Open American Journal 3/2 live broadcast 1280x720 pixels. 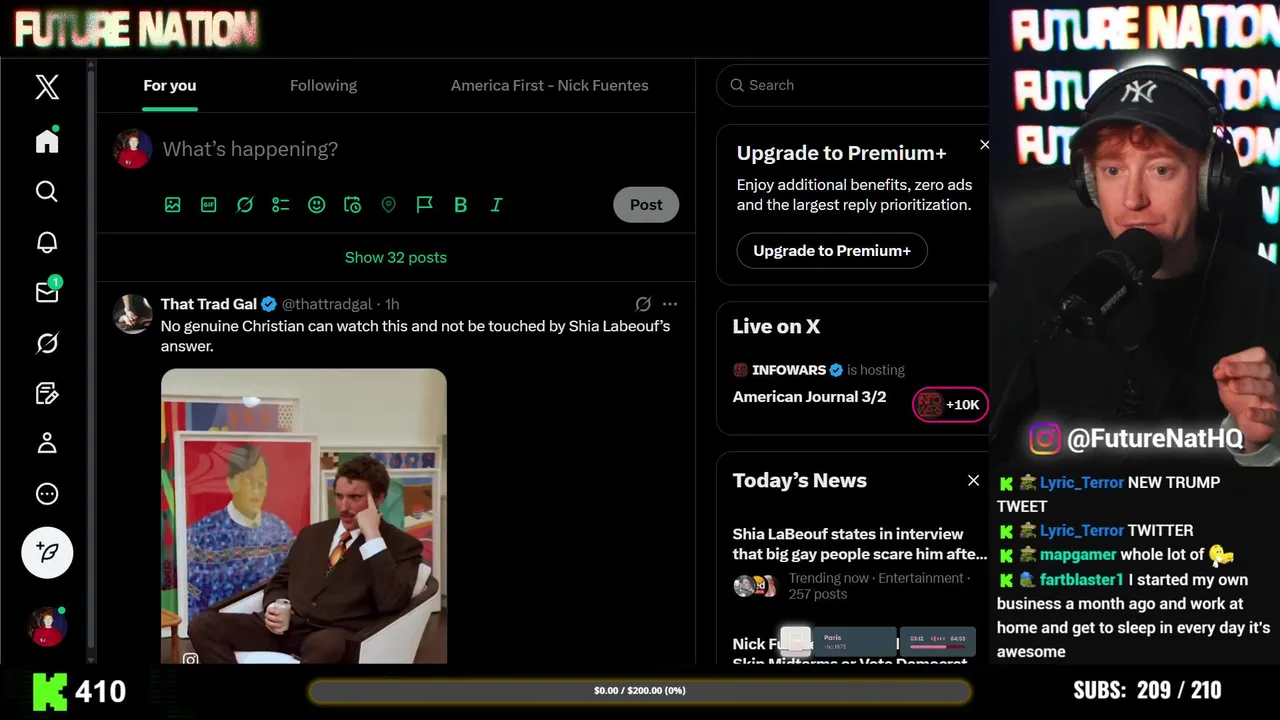click(x=809, y=397)
